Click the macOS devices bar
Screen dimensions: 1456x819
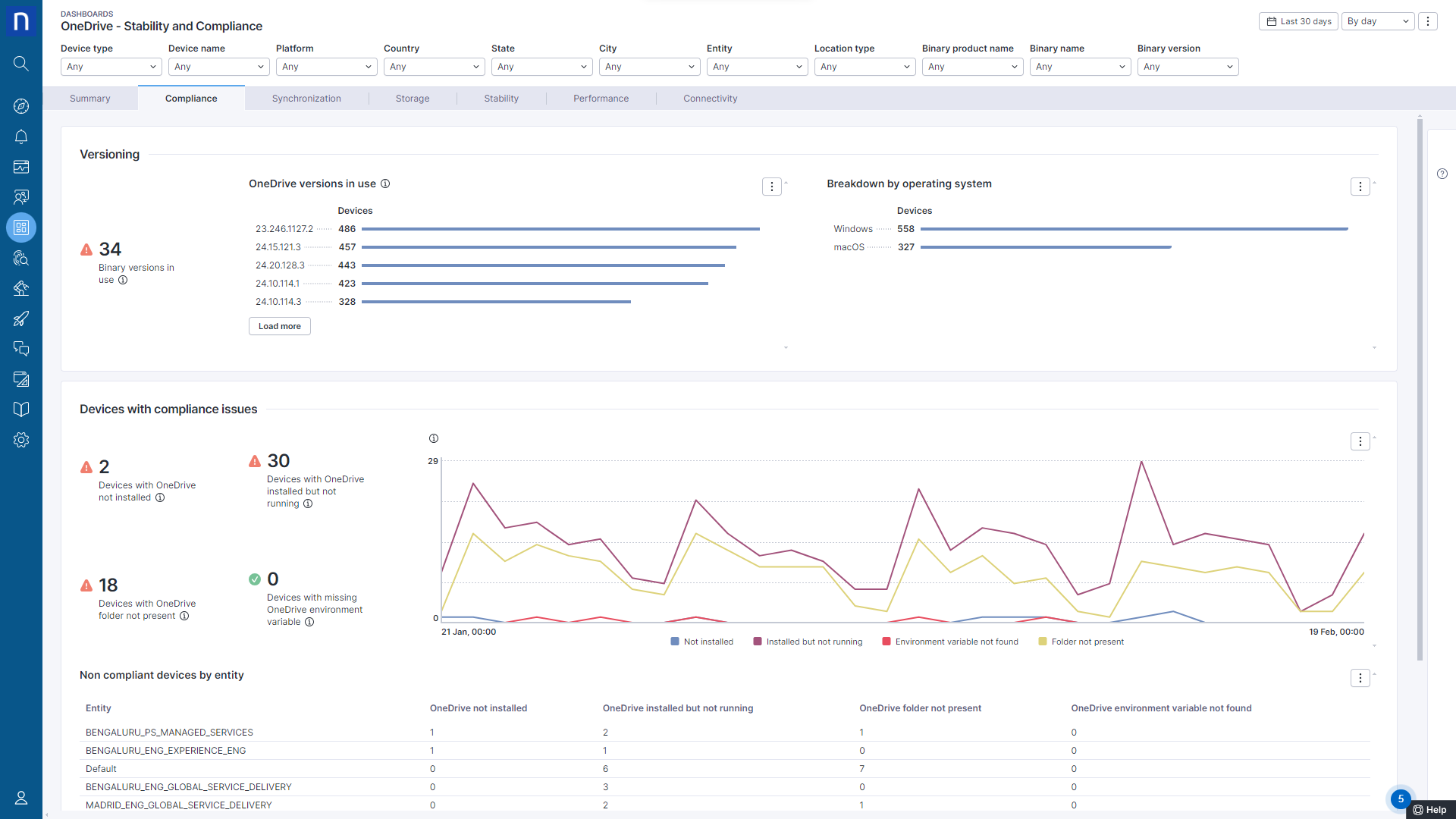1046,247
